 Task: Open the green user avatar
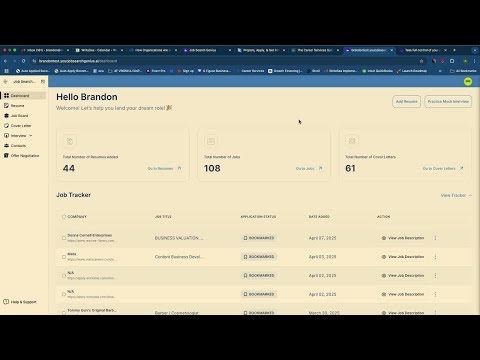468,81
